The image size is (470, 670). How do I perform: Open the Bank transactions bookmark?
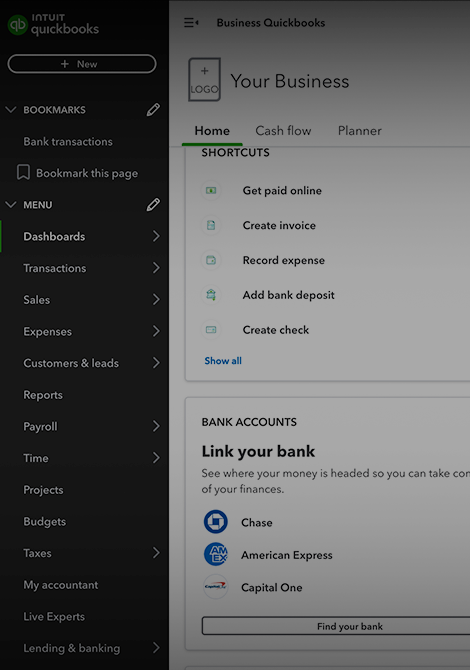[x=68, y=141]
